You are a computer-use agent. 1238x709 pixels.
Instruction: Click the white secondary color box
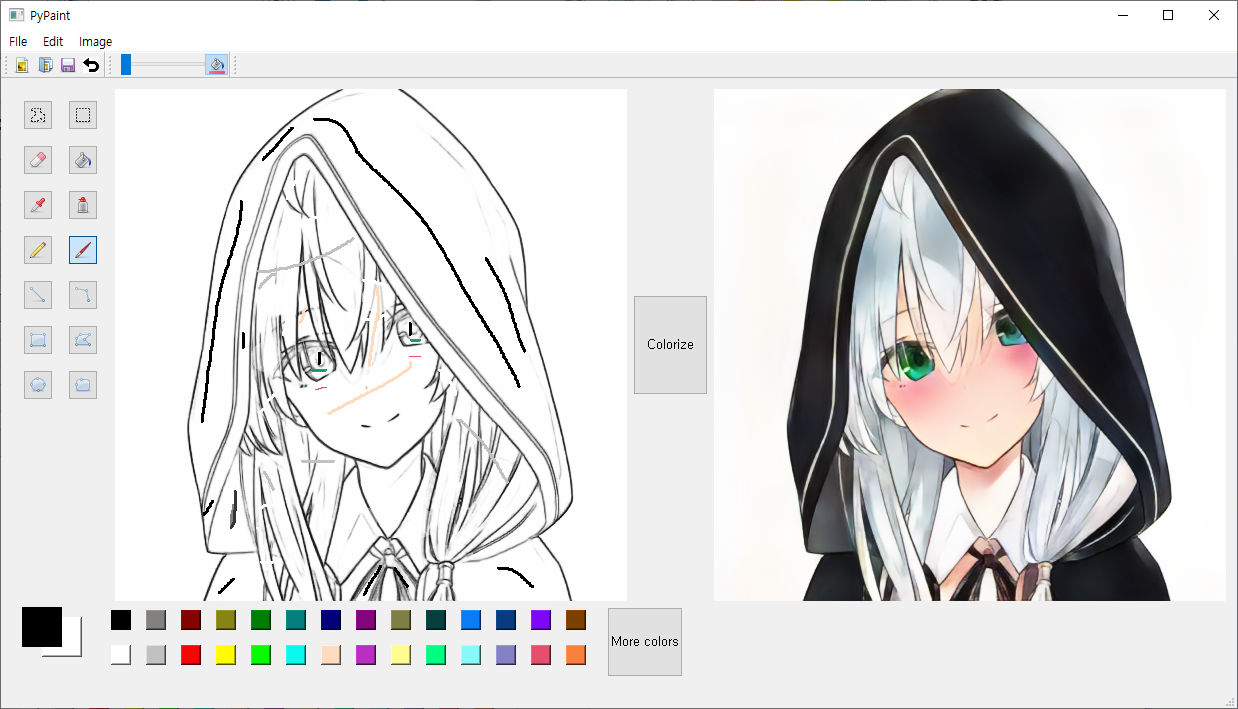click(71, 646)
